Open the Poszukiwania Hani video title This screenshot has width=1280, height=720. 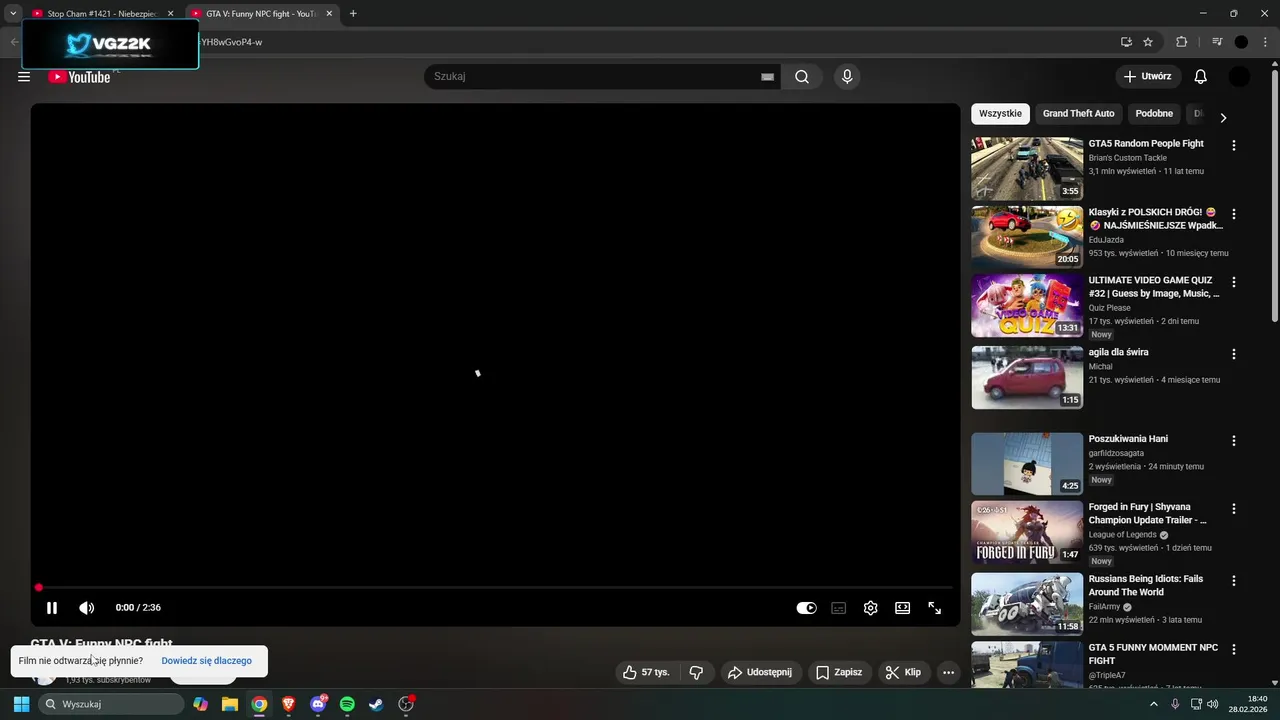tap(1128, 439)
